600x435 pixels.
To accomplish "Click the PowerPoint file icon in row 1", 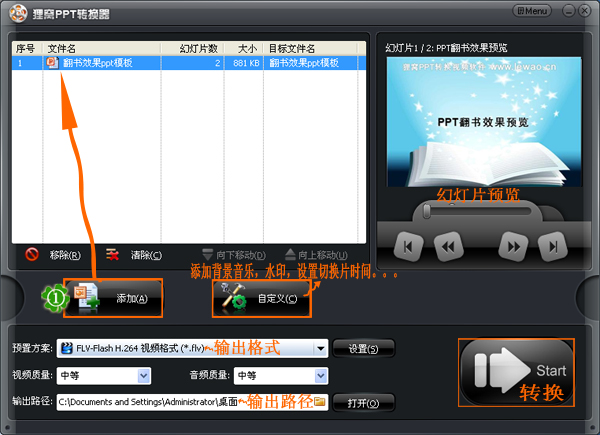I will 52,63.
